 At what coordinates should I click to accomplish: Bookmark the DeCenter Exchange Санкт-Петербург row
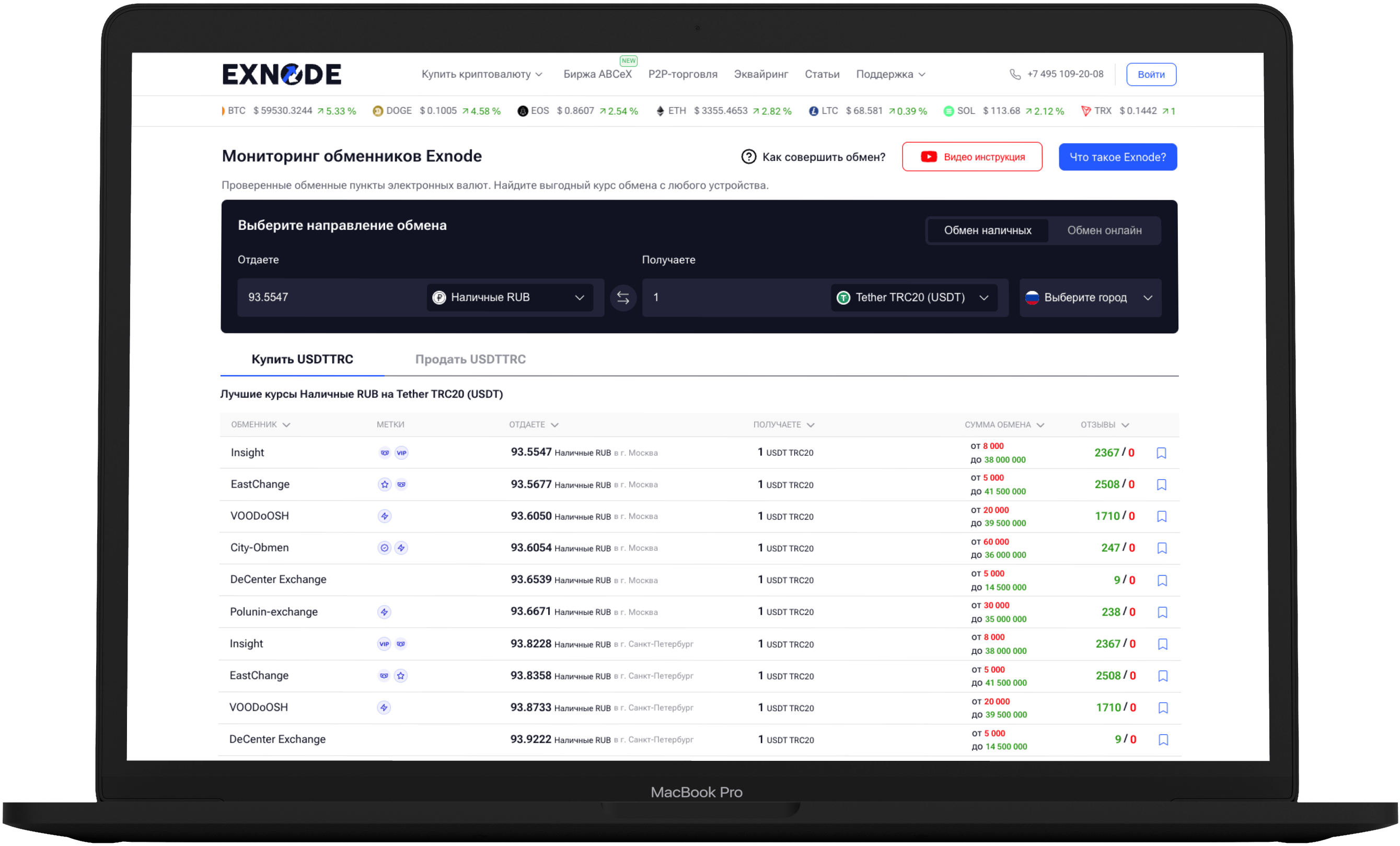point(1163,740)
